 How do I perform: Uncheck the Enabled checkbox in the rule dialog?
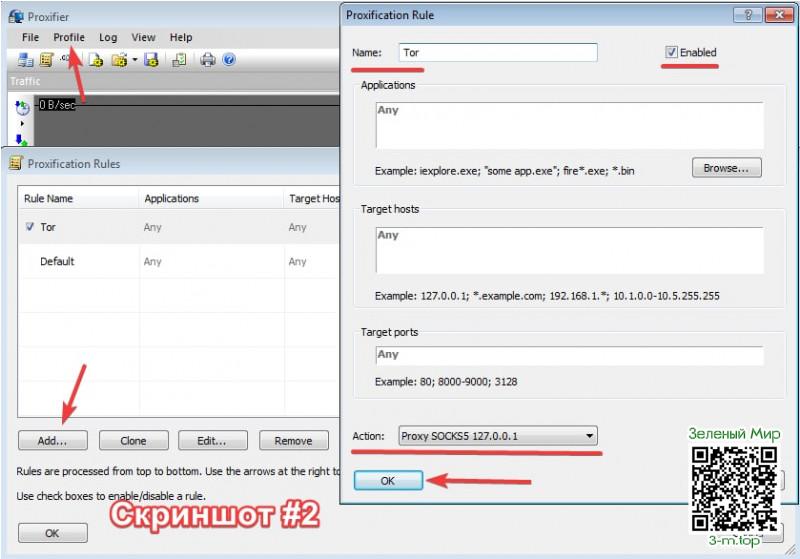pos(672,52)
